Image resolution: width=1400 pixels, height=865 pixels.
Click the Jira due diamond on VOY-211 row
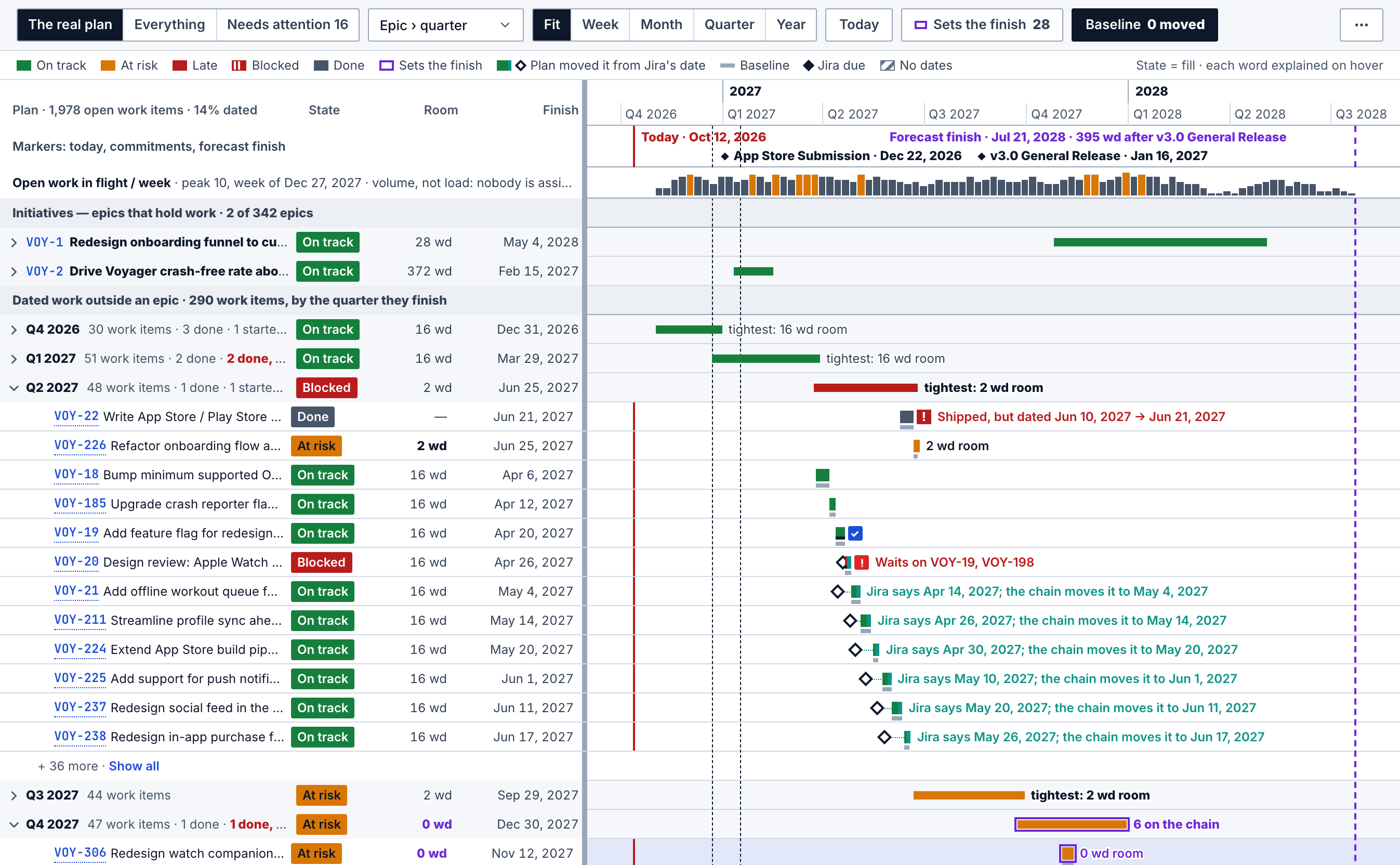click(x=850, y=621)
